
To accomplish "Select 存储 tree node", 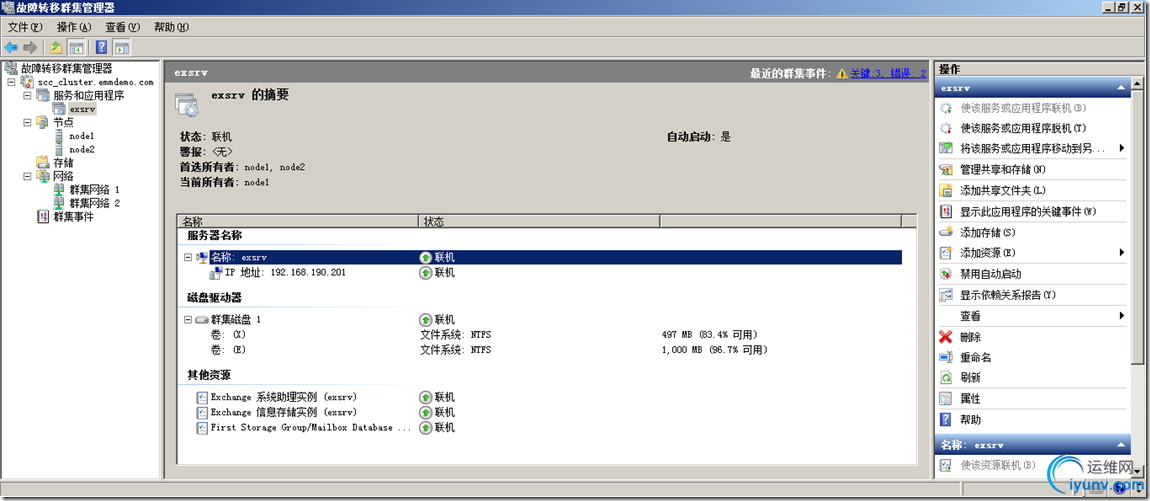I will (x=64, y=163).
